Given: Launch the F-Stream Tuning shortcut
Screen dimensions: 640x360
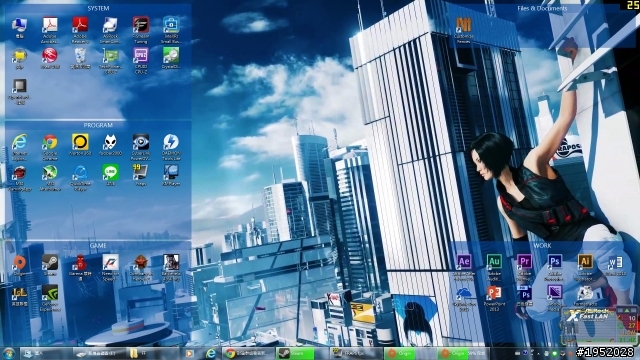Looking at the screenshot, I should [x=141, y=30].
